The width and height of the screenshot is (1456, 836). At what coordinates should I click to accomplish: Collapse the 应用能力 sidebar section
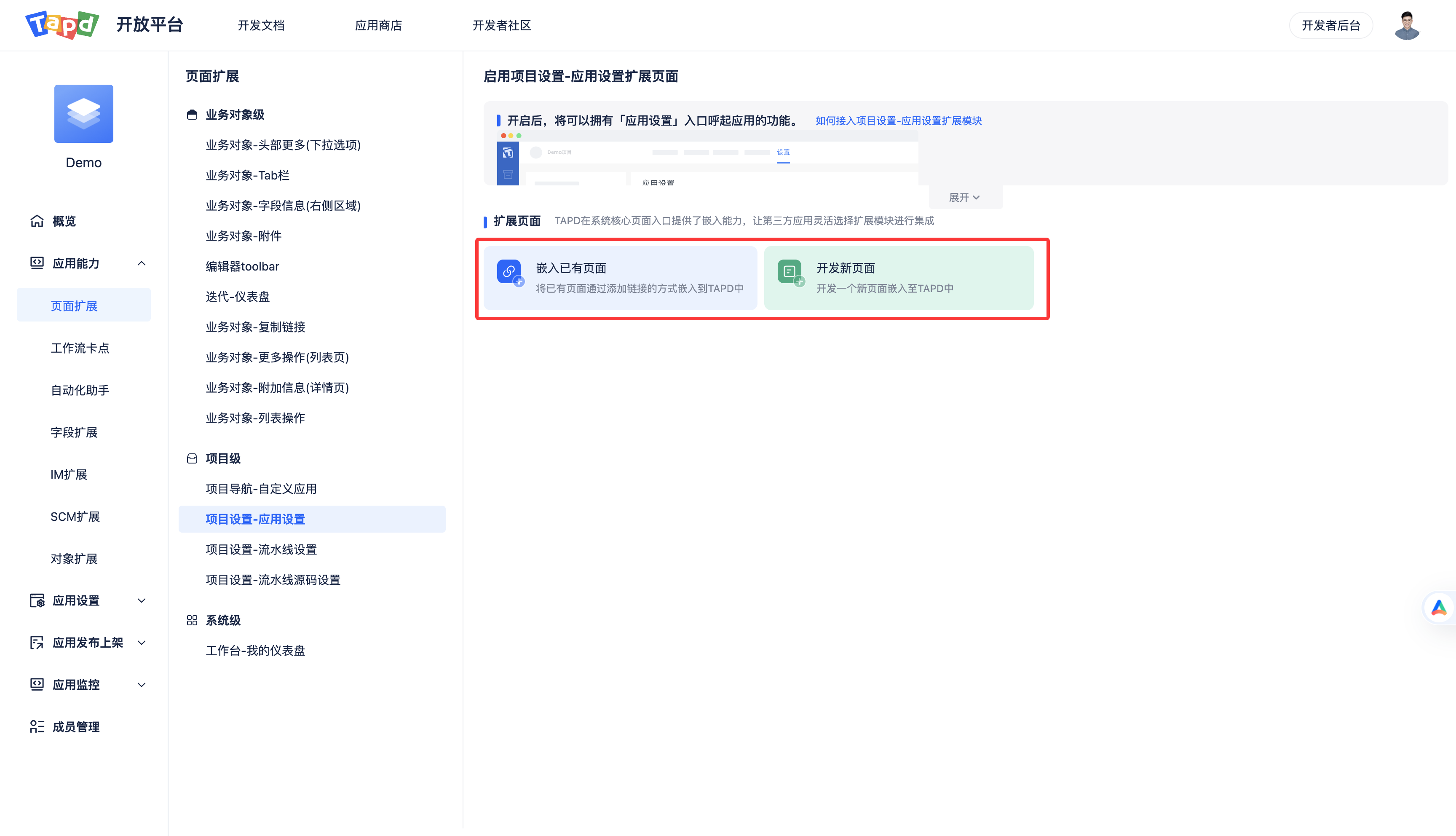pos(142,263)
